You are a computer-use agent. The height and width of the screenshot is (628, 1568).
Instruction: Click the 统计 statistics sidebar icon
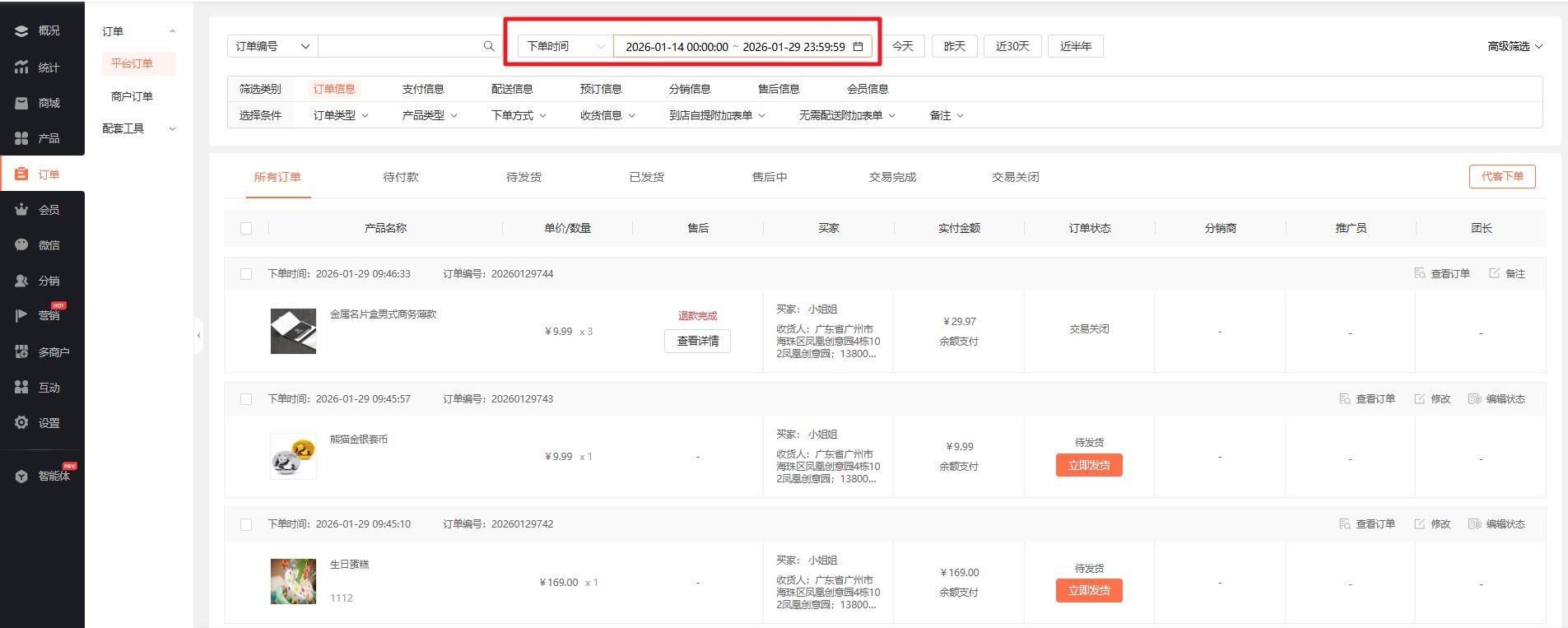click(x=21, y=67)
